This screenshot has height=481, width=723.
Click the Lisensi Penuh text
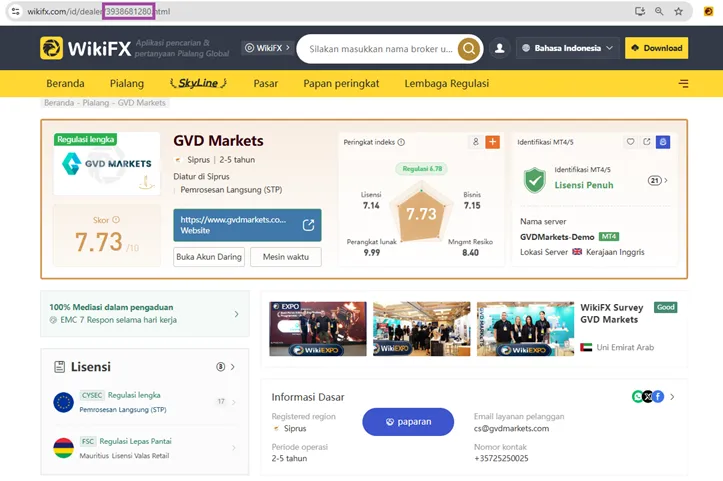(x=584, y=185)
